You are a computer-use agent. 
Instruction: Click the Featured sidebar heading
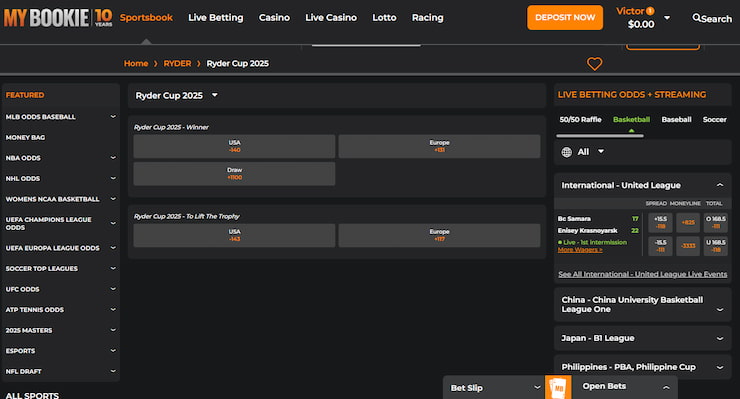[x=25, y=95]
